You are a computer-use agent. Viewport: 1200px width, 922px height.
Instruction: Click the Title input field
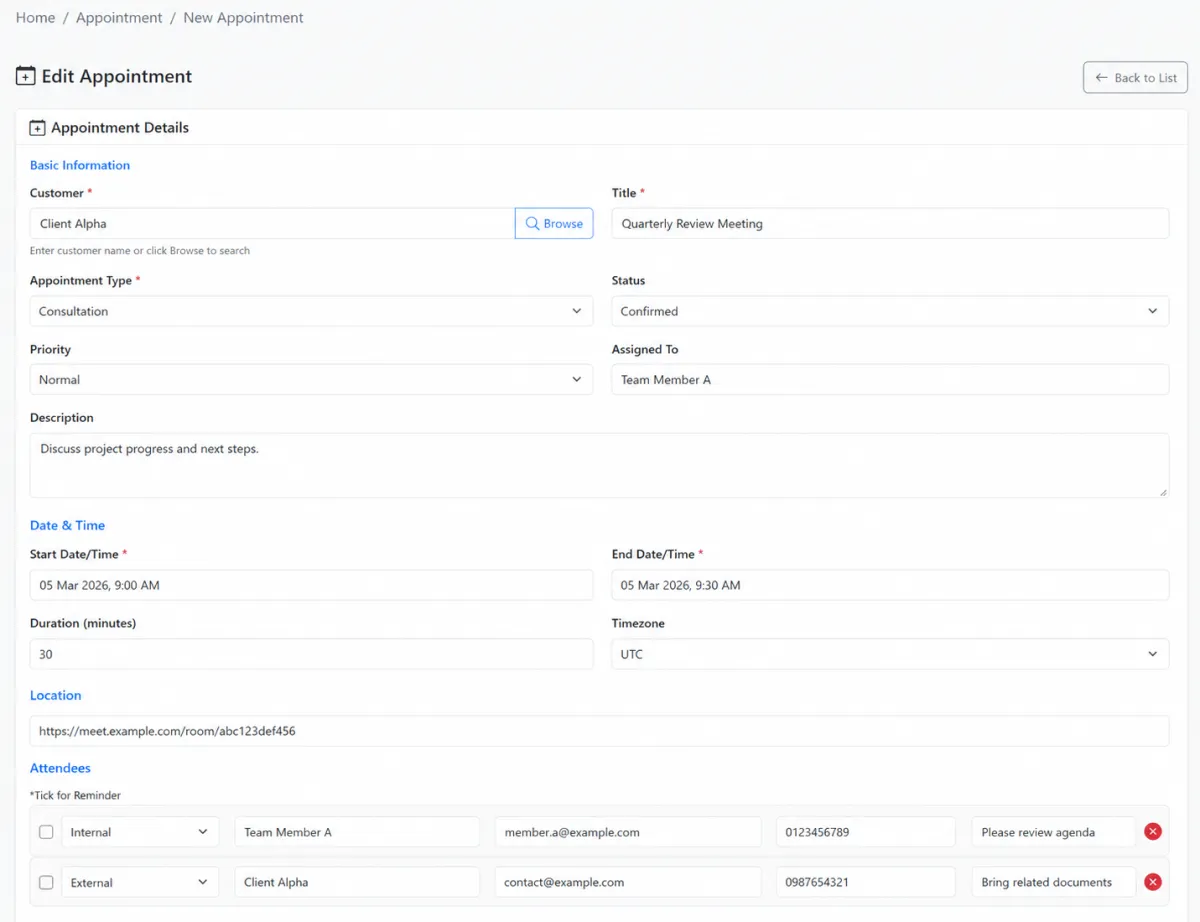[x=890, y=223]
